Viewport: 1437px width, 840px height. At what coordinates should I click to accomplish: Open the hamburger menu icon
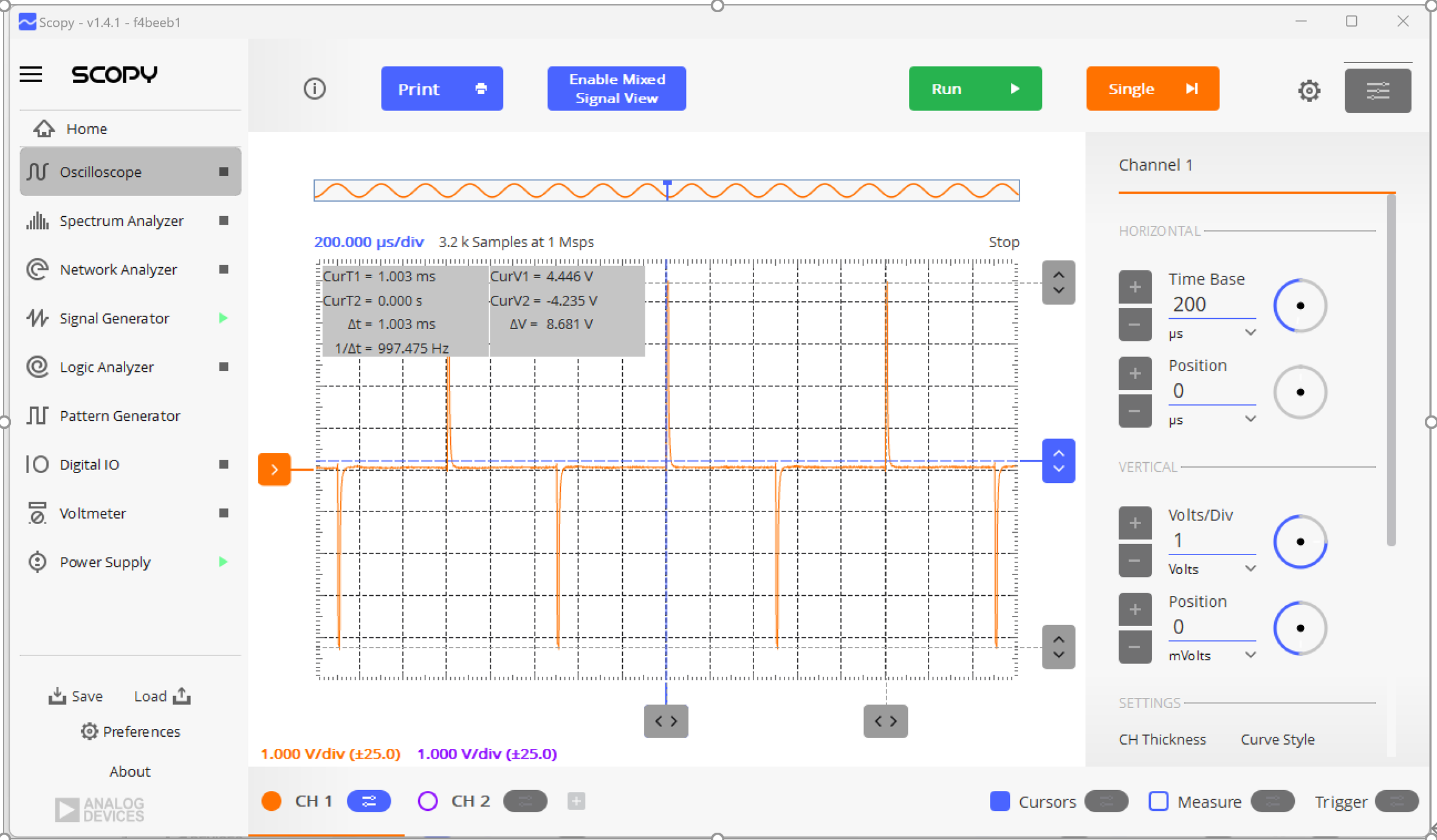tap(31, 74)
